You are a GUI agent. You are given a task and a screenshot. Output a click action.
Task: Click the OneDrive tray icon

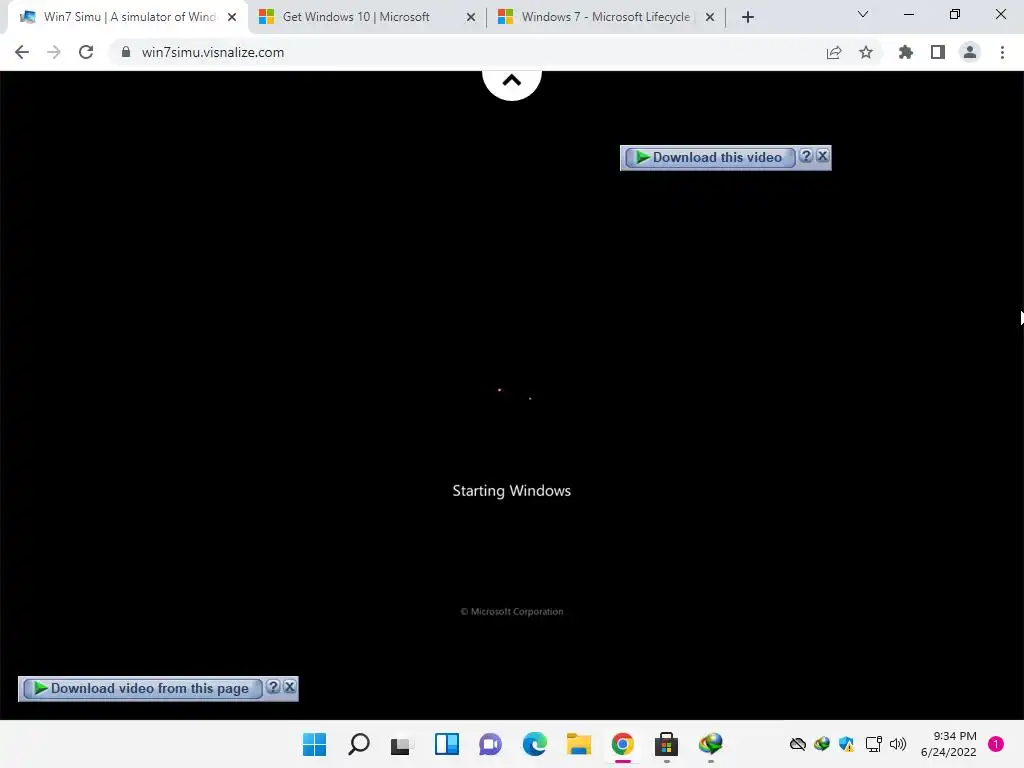(x=797, y=744)
